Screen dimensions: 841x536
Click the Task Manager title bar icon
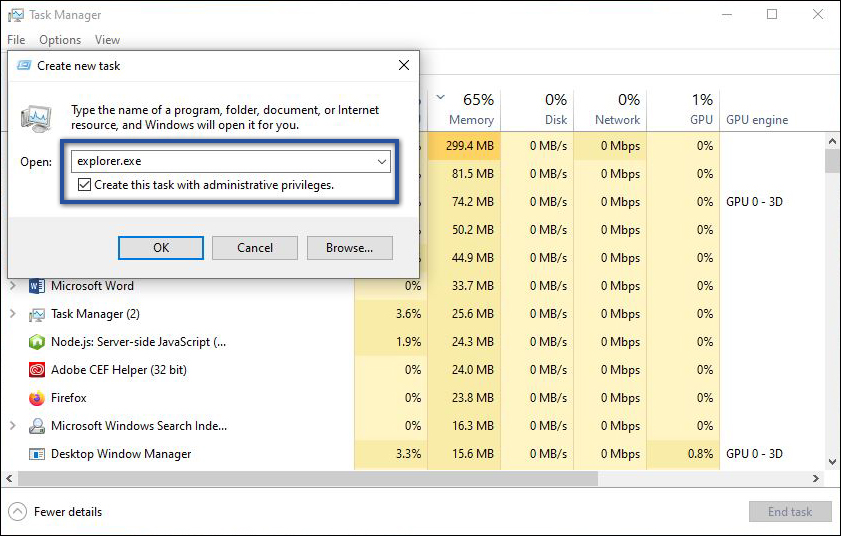point(16,14)
